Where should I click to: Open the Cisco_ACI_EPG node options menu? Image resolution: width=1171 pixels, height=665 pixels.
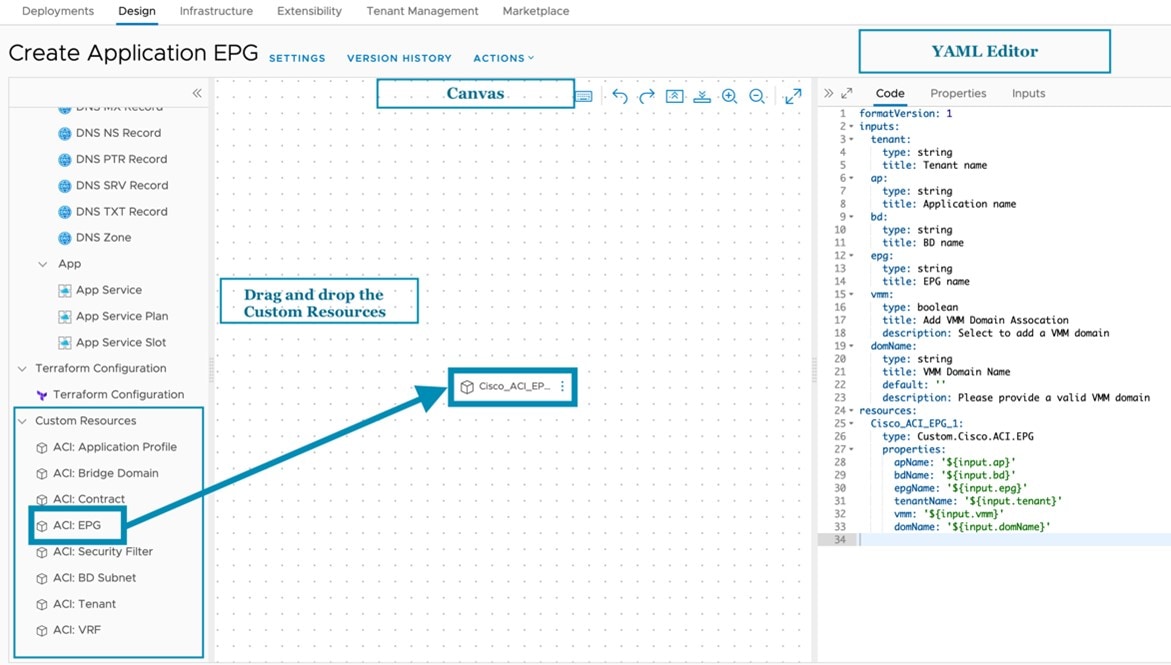click(562, 386)
